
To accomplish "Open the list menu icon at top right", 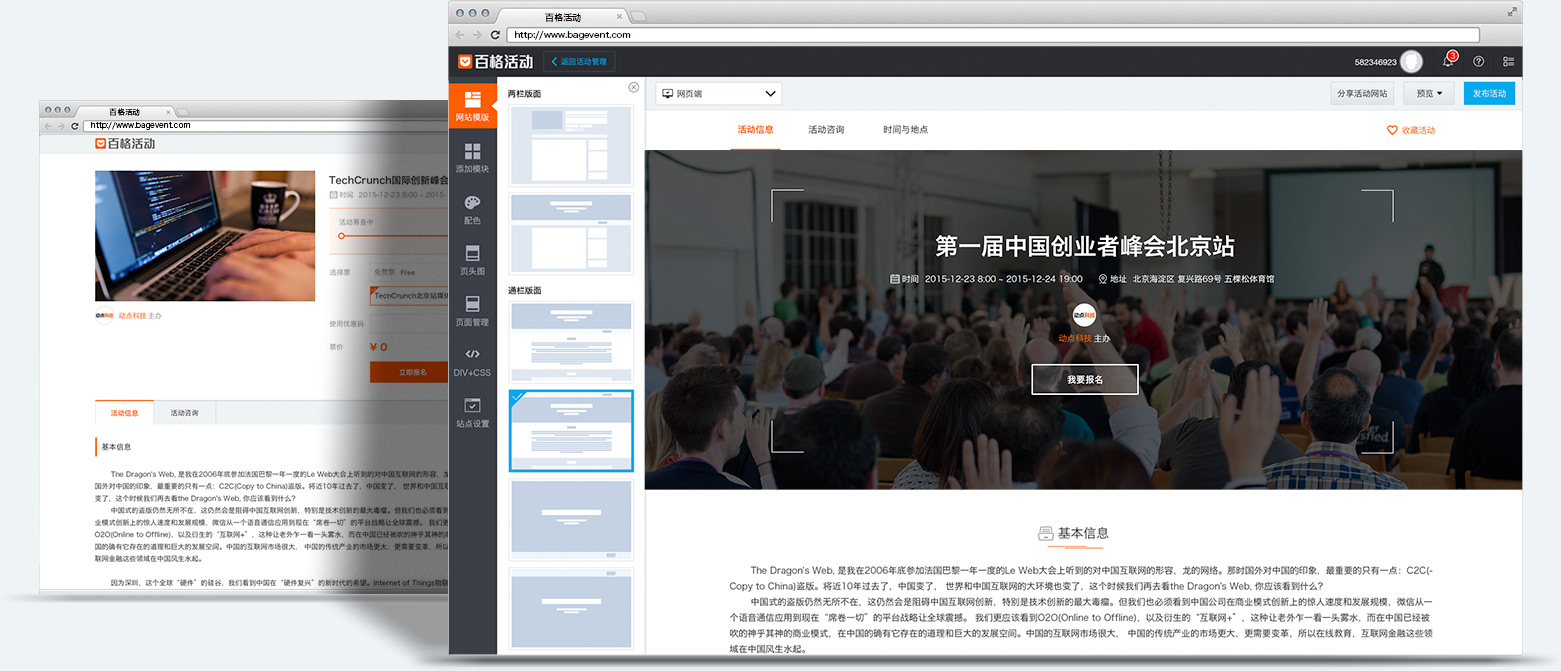I will [1508, 61].
